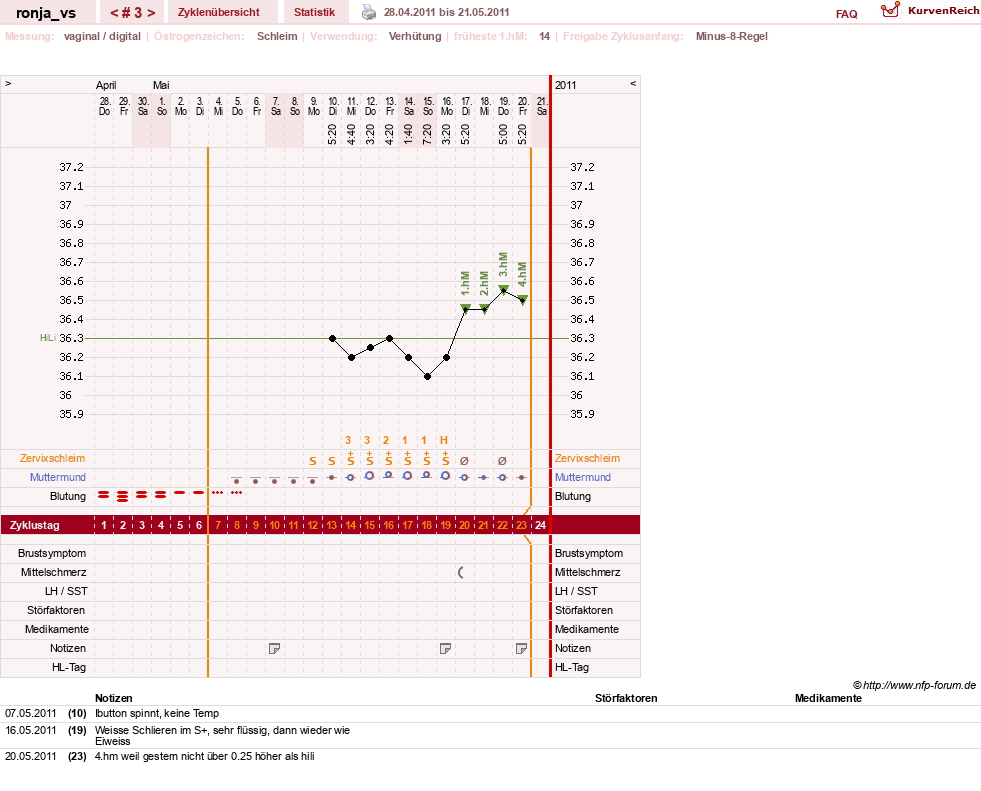Click the Medikamente column header below the chart
This screenshot has height=791, width=981.
(x=828, y=698)
